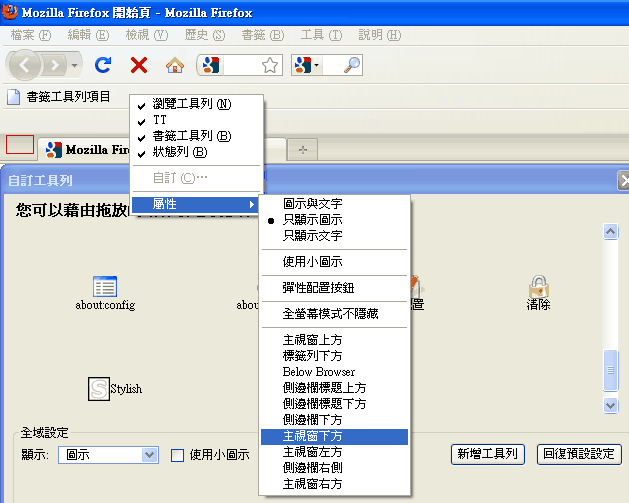Click the search magnifier icon

[x=351, y=66]
